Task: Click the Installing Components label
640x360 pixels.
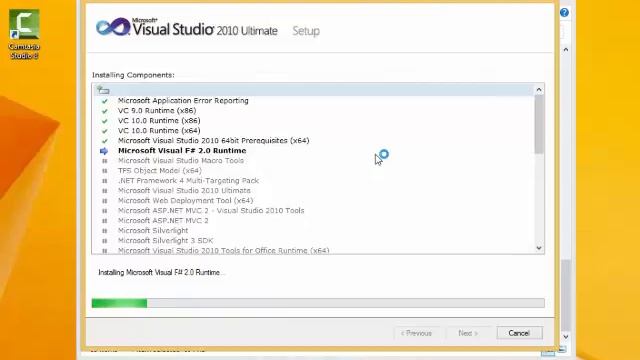Action: pyautogui.click(x=133, y=75)
